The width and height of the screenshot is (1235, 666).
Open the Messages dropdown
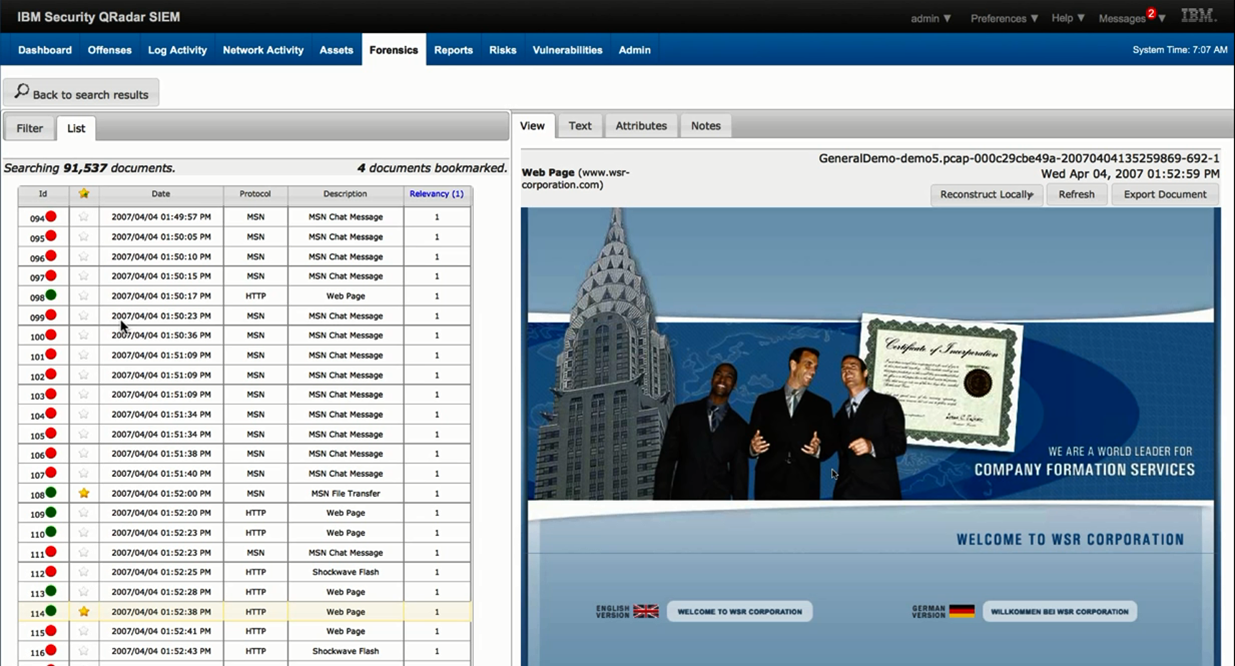[1132, 18]
